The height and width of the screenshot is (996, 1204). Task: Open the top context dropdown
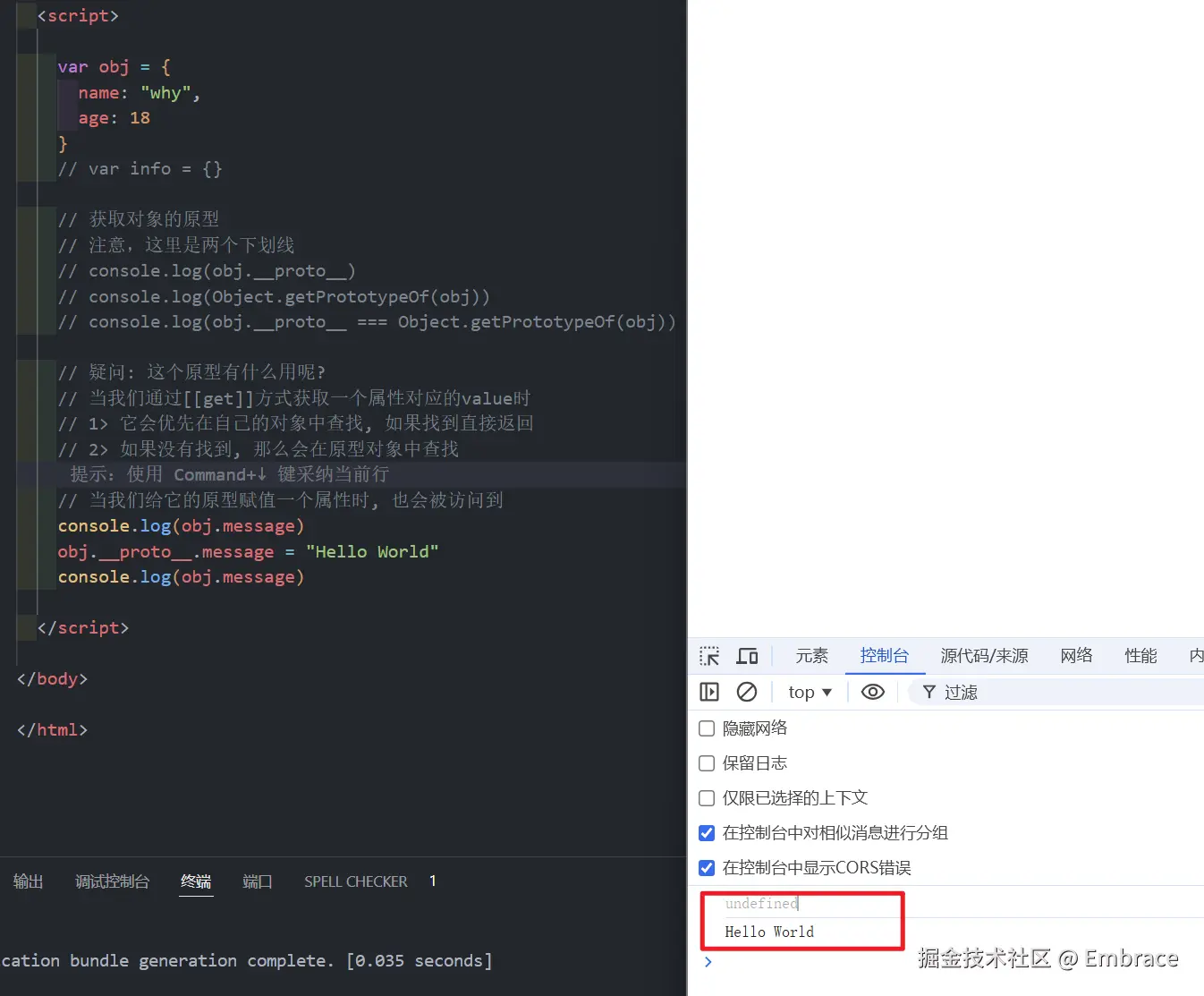(x=810, y=692)
